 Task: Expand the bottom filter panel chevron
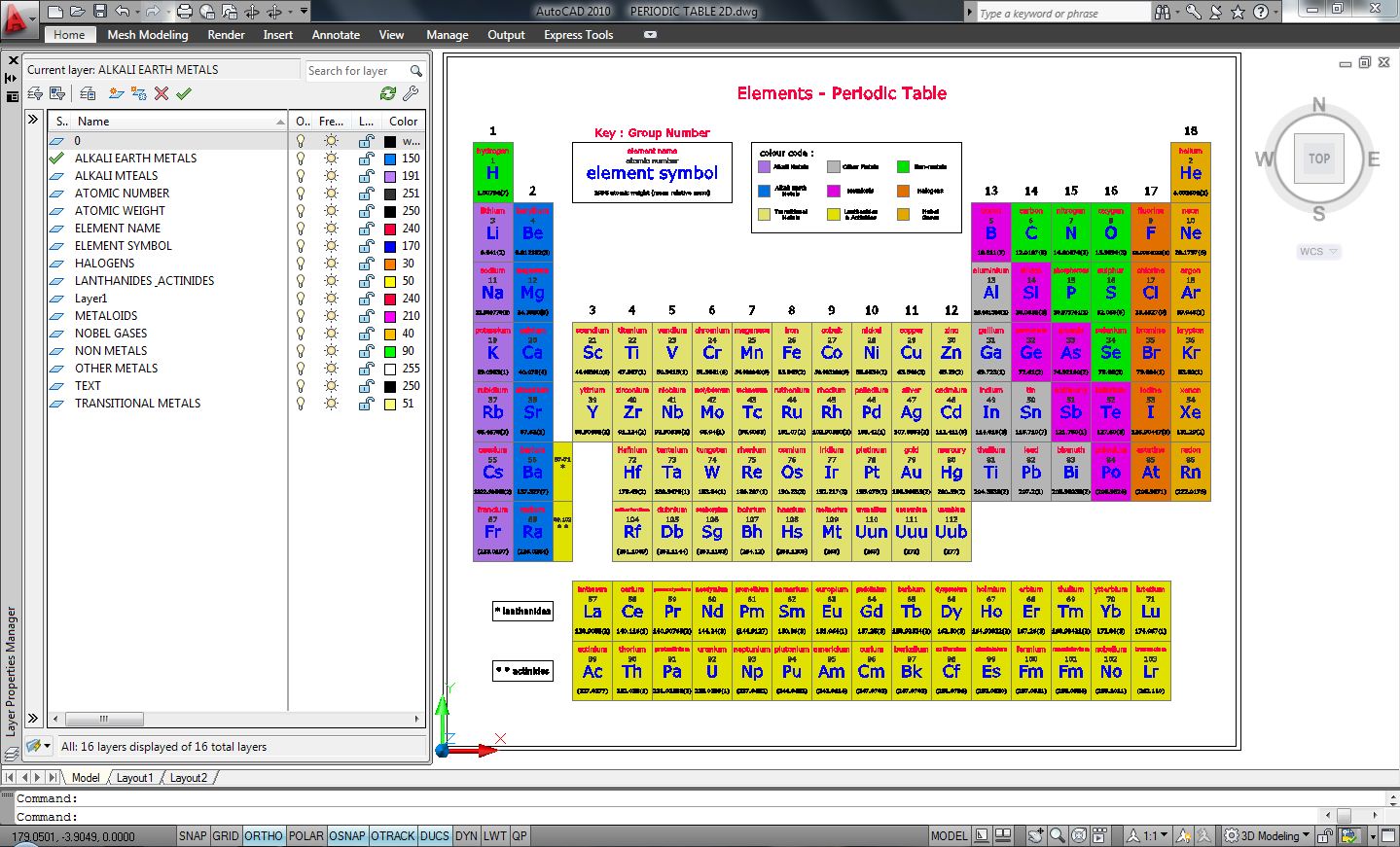tap(32, 719)
